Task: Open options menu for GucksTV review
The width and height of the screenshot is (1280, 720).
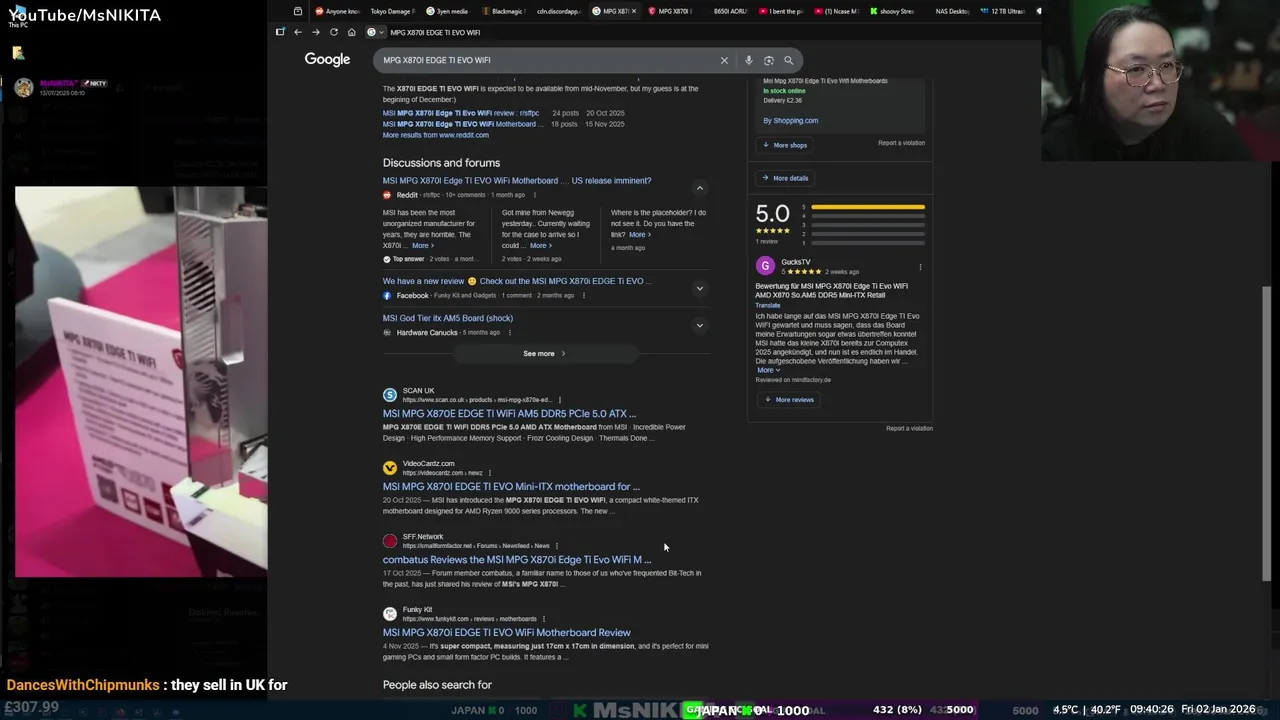Action: (x=920, y=267)
